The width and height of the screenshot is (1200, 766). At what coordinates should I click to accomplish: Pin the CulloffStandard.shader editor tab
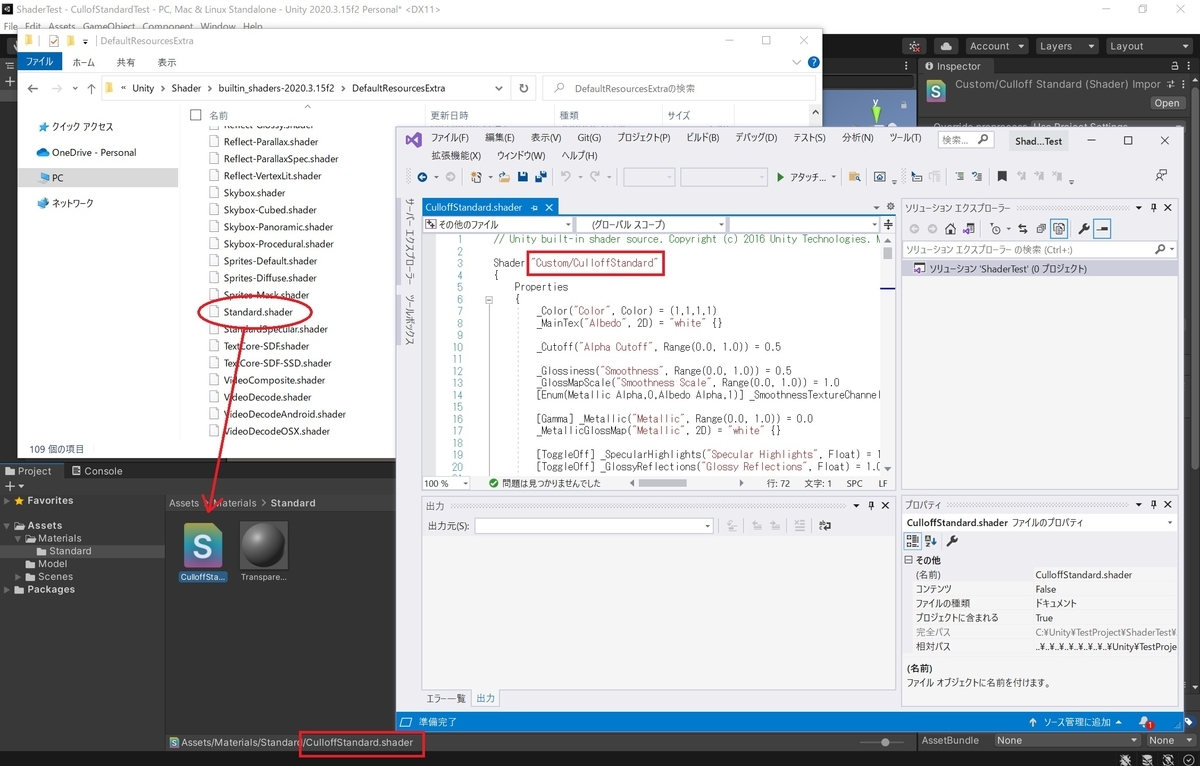click(534, 207)
